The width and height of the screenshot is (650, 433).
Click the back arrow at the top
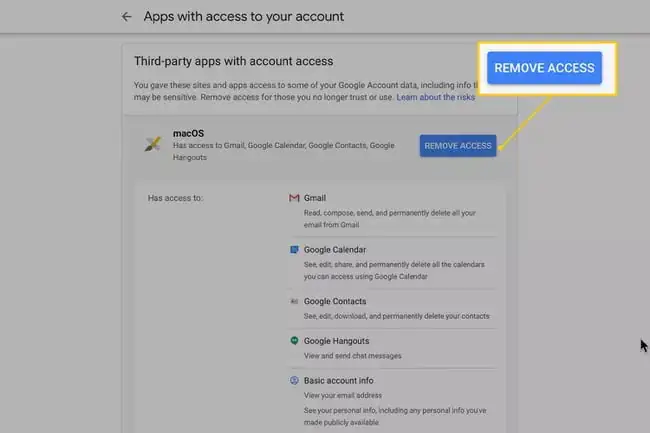tap(126, 17)
